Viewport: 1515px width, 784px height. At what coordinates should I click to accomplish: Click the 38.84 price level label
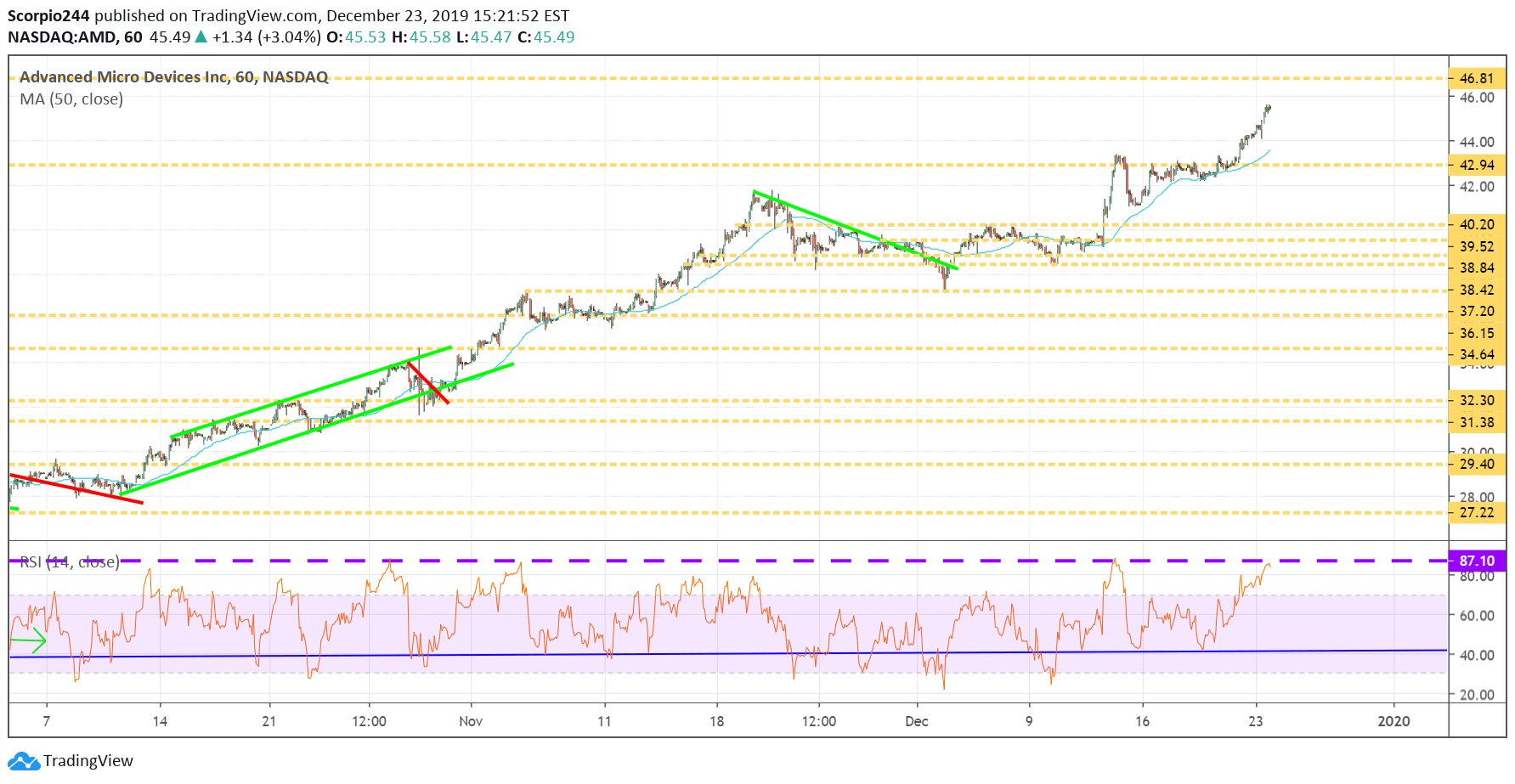pyautogui.click(x=1477, y=268)
